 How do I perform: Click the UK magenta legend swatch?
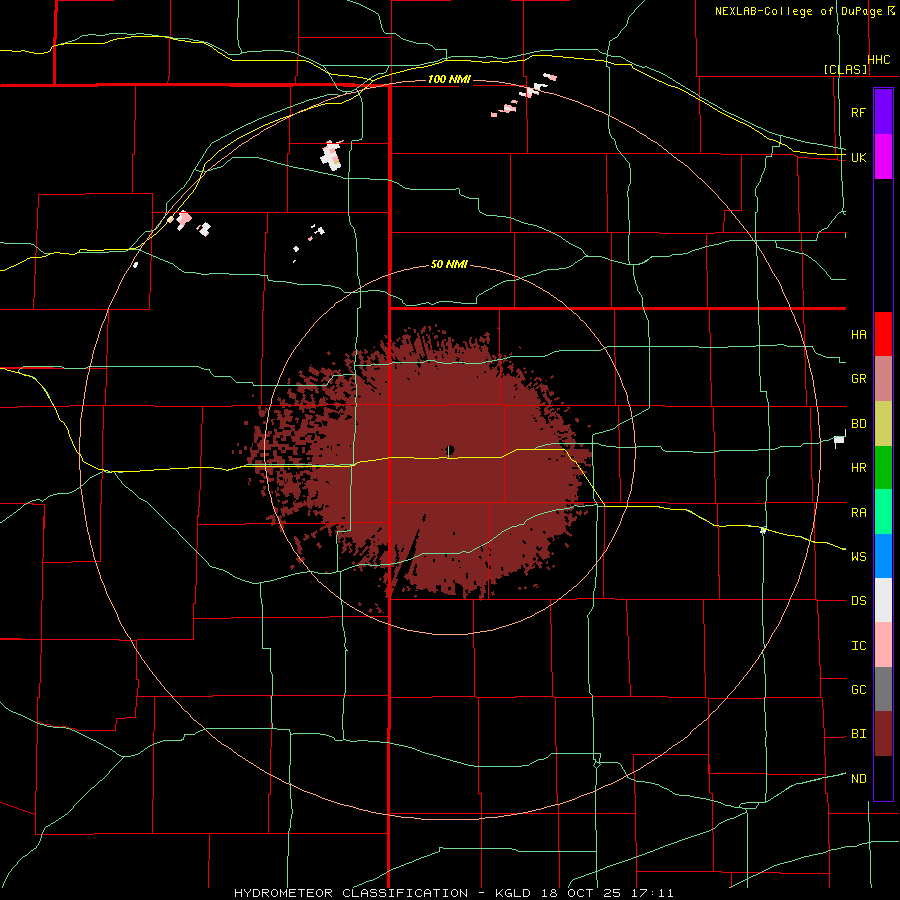tap(883, 157)
